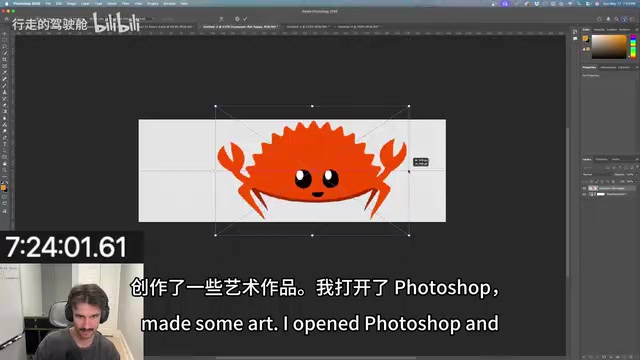Image resolution: width=640 pixels, height=360 pixels.
Task: Select the History Brush tool
Action: click(x=4, y=99)
